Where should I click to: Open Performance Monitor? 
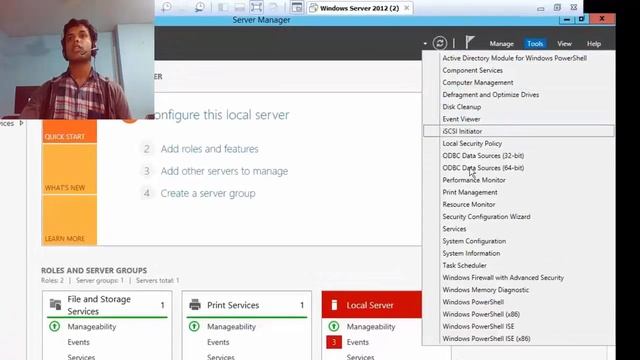[x=474, y=180]
